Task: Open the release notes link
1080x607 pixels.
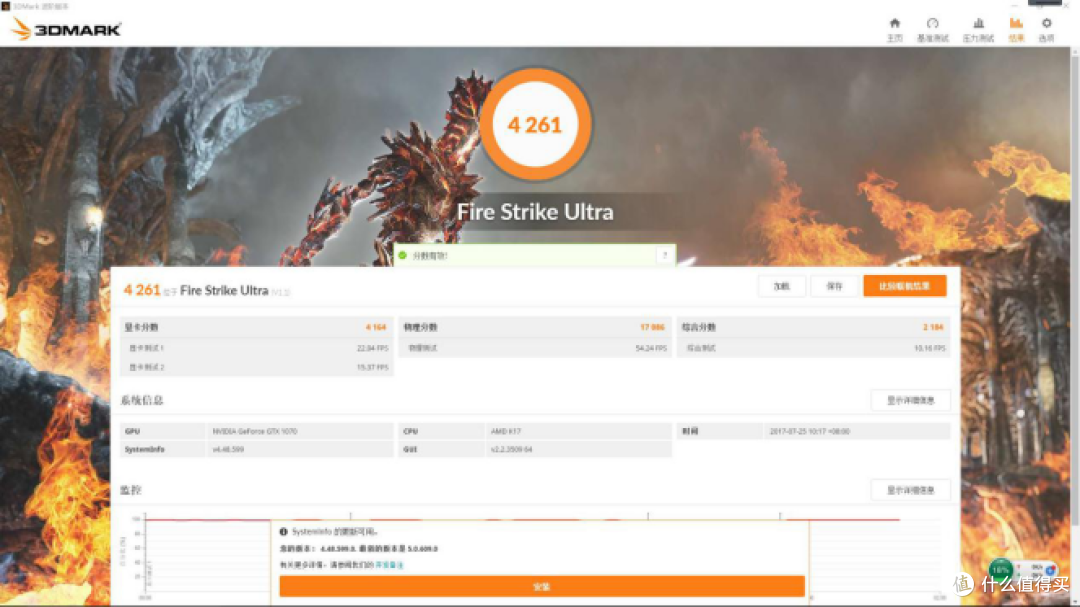Action: point(389,565)
